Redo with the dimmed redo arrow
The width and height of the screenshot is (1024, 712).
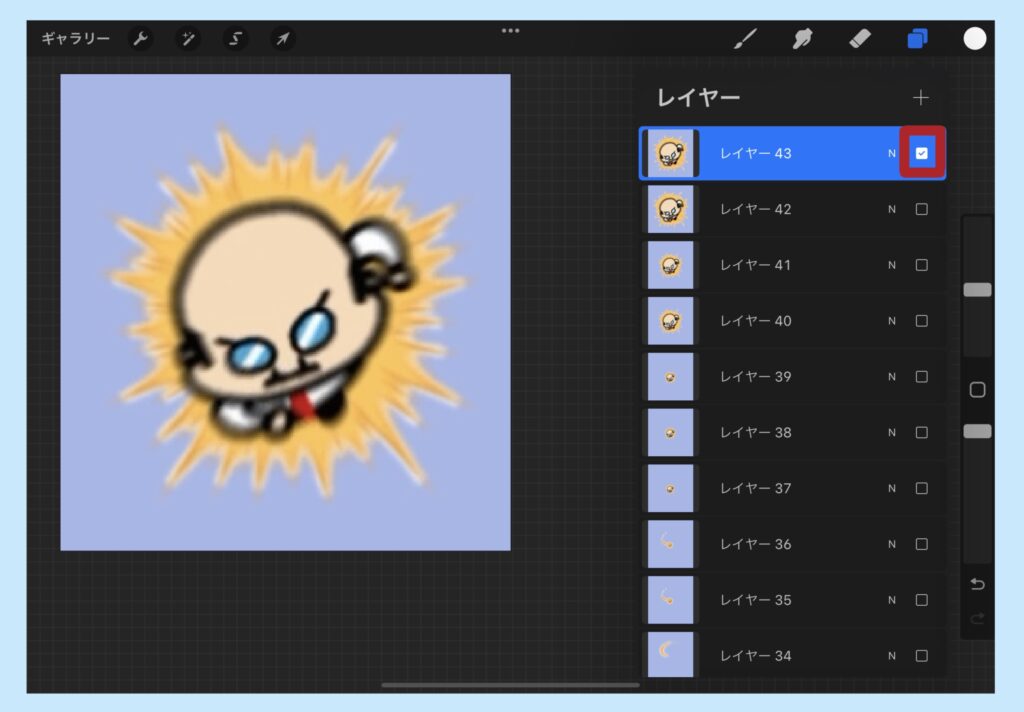click(x=978, y=618)
